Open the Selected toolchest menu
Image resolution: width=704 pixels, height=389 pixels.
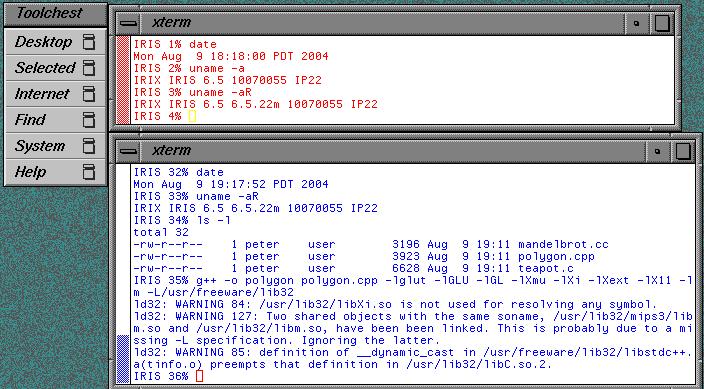[x=55, y=68]
